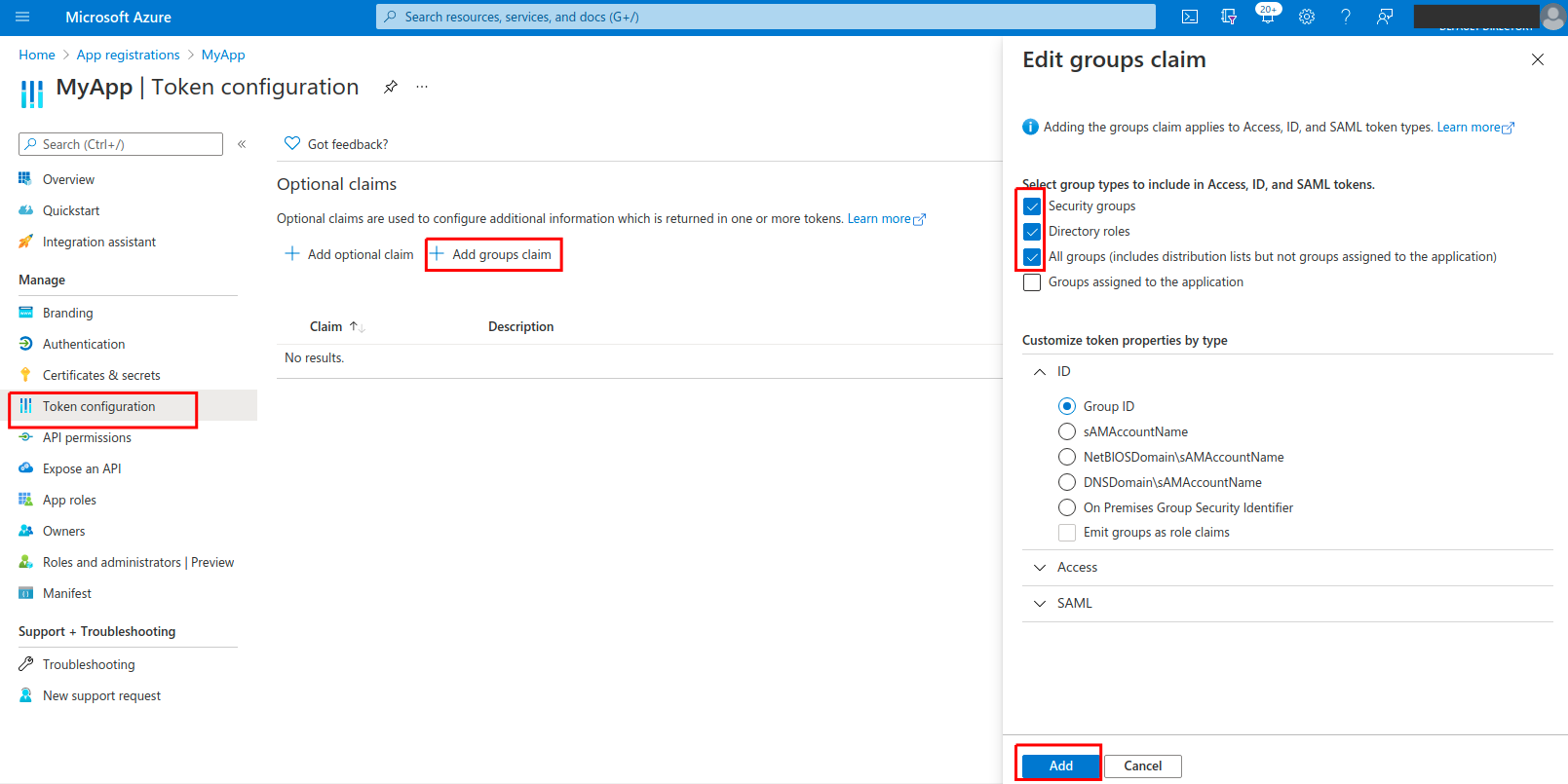Click the Branding icon
This screenshot has height=784, width=1568.
[25, 313]
